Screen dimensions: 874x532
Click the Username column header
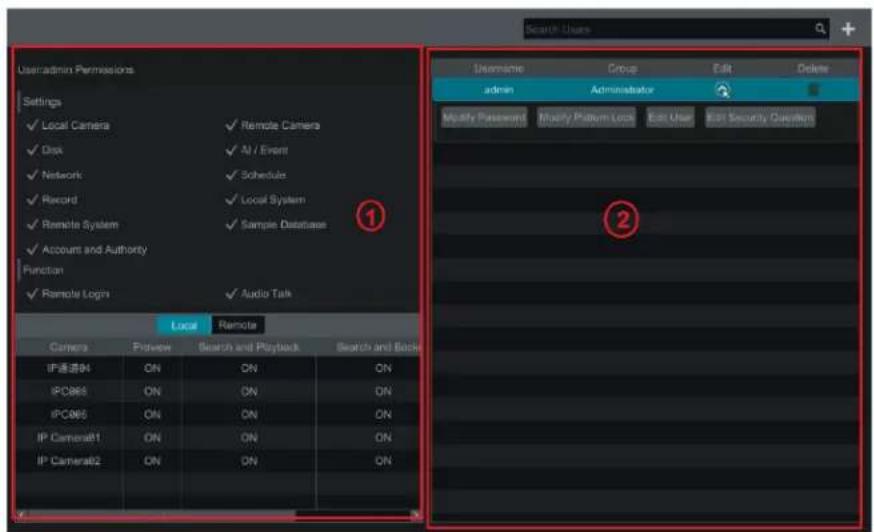(x=498, y=69)
